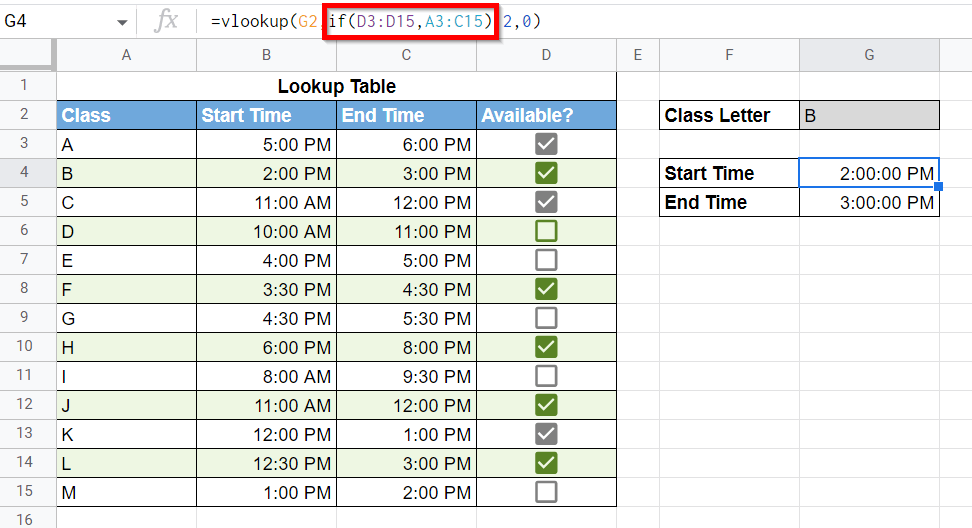
Task: Select the 12:30 PM start time cell
Action: (267, 463)
